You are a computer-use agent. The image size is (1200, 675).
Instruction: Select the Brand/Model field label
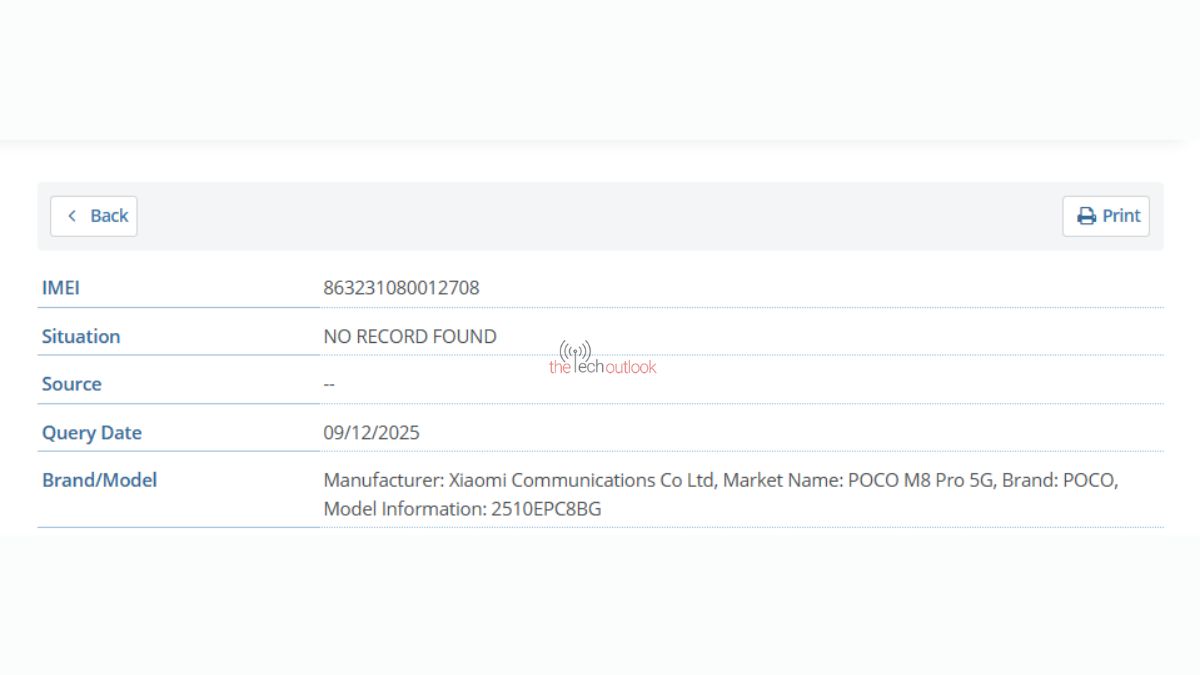pos(100,480)
